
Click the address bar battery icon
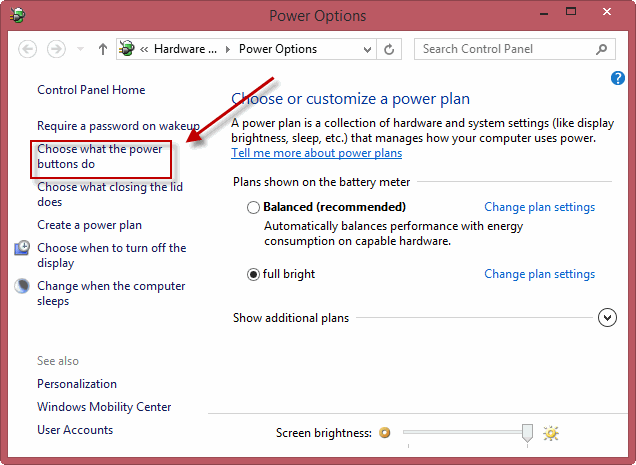(127, 49)
